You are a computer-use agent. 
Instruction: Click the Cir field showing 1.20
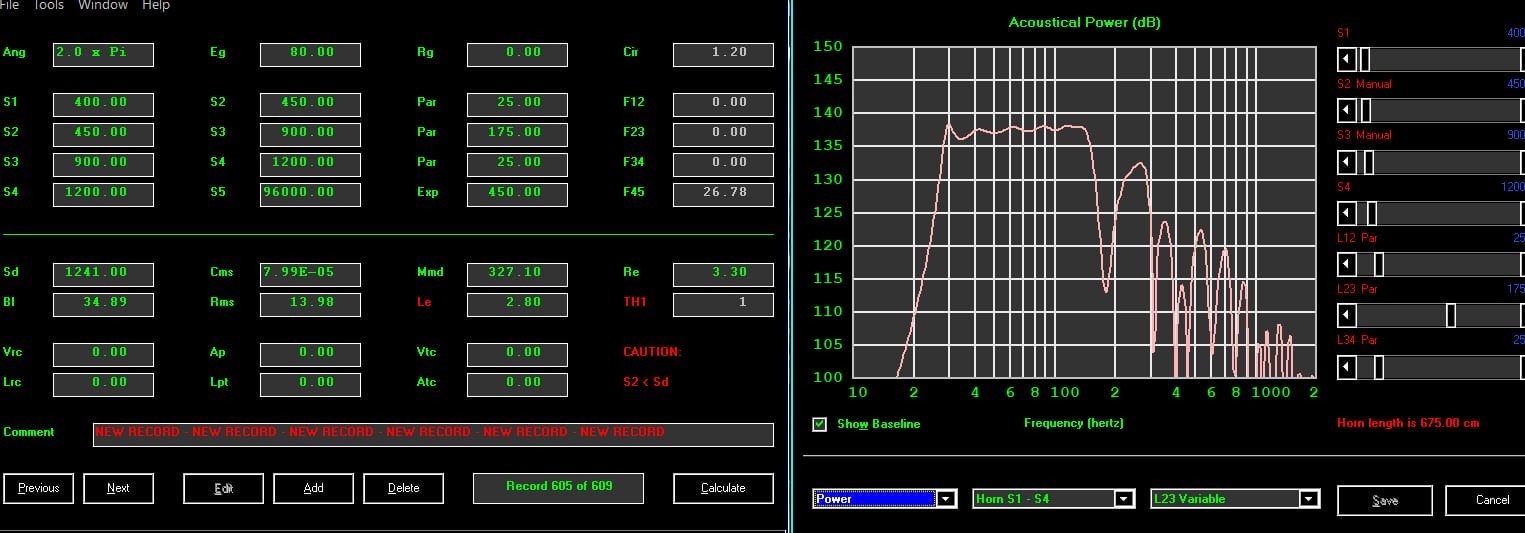[723, 54]
